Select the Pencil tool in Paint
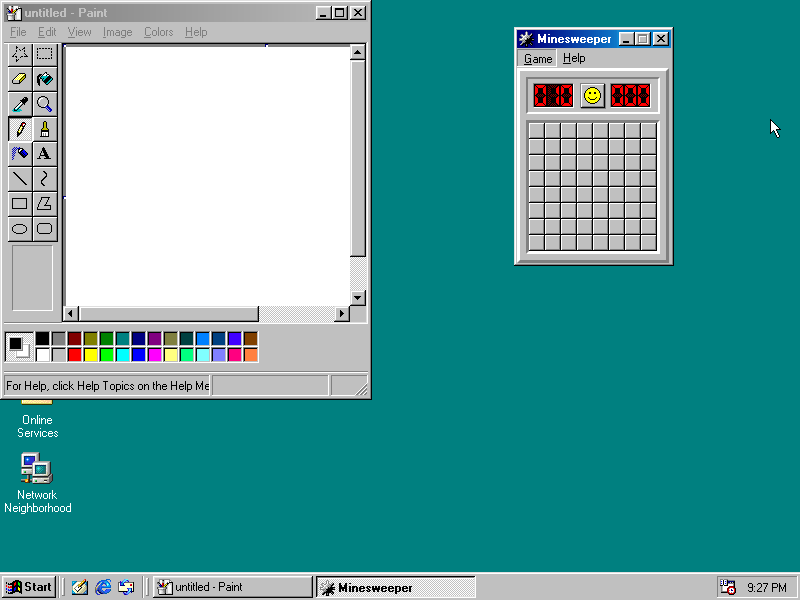This screenshot has width=800, height=600. pyautogui.click(x=20, y=128)
